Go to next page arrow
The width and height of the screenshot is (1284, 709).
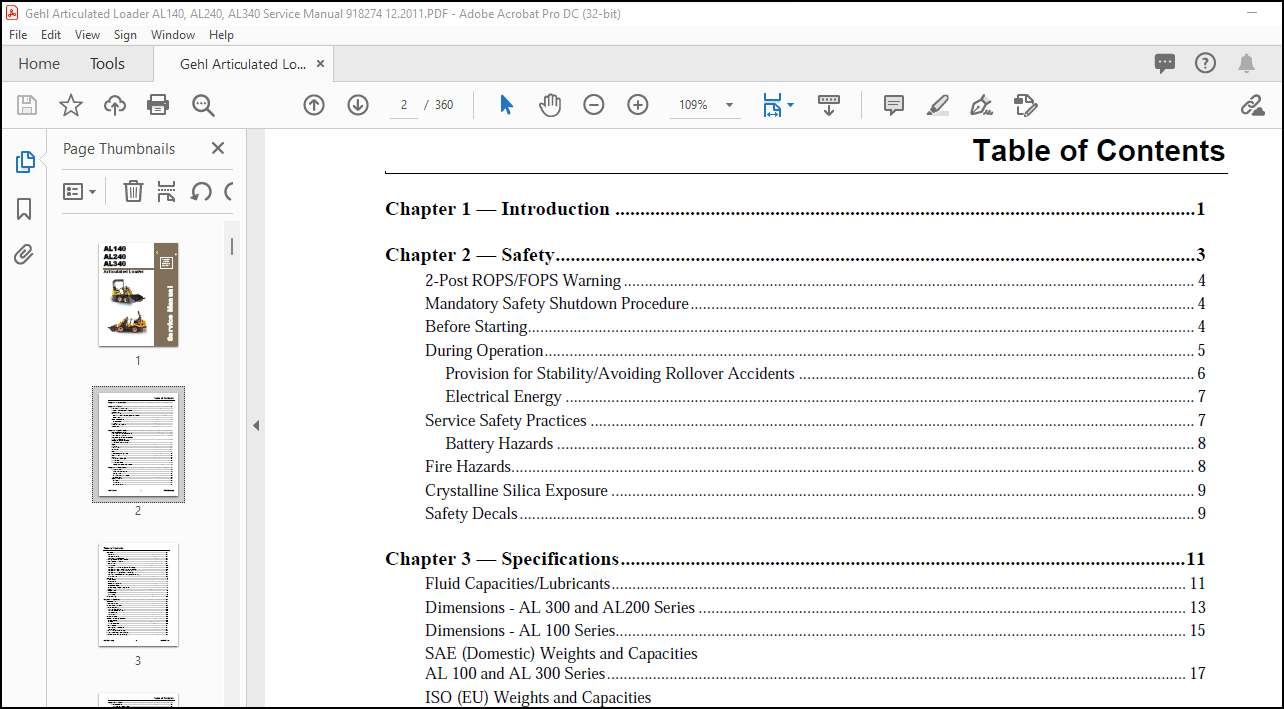click(x=358, y=105)
